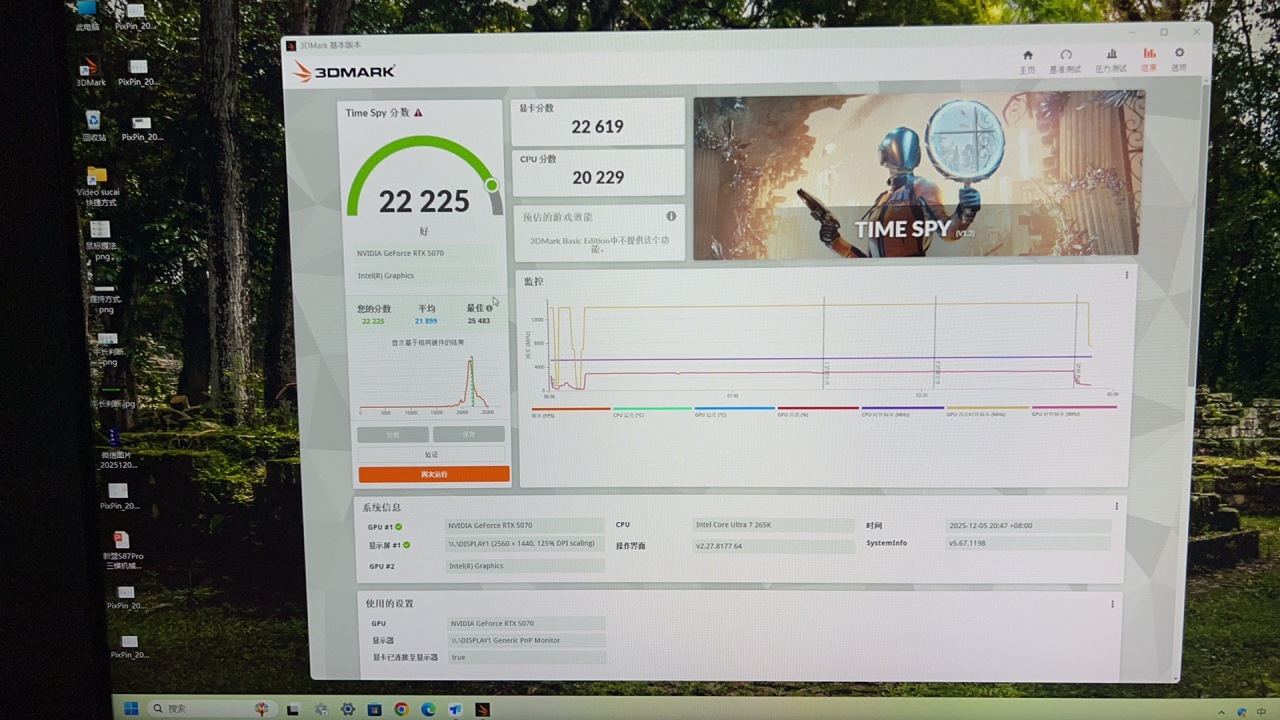Toggle the green CPU 温度 legend item
Image resolution: width=1280 pixels, height=720 pixels.
652,411
